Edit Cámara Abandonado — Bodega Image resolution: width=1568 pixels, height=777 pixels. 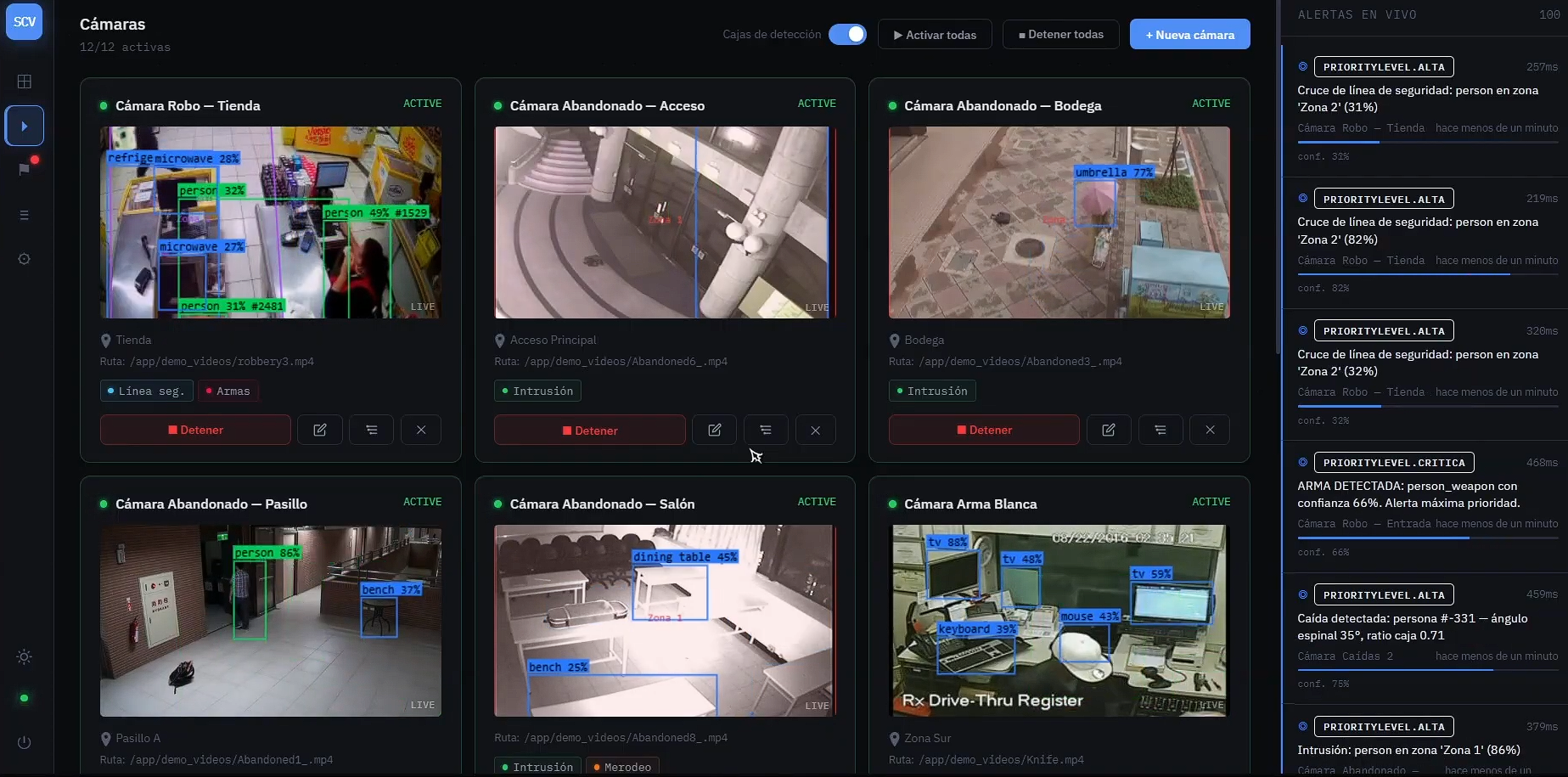(x=1109, y=430)
